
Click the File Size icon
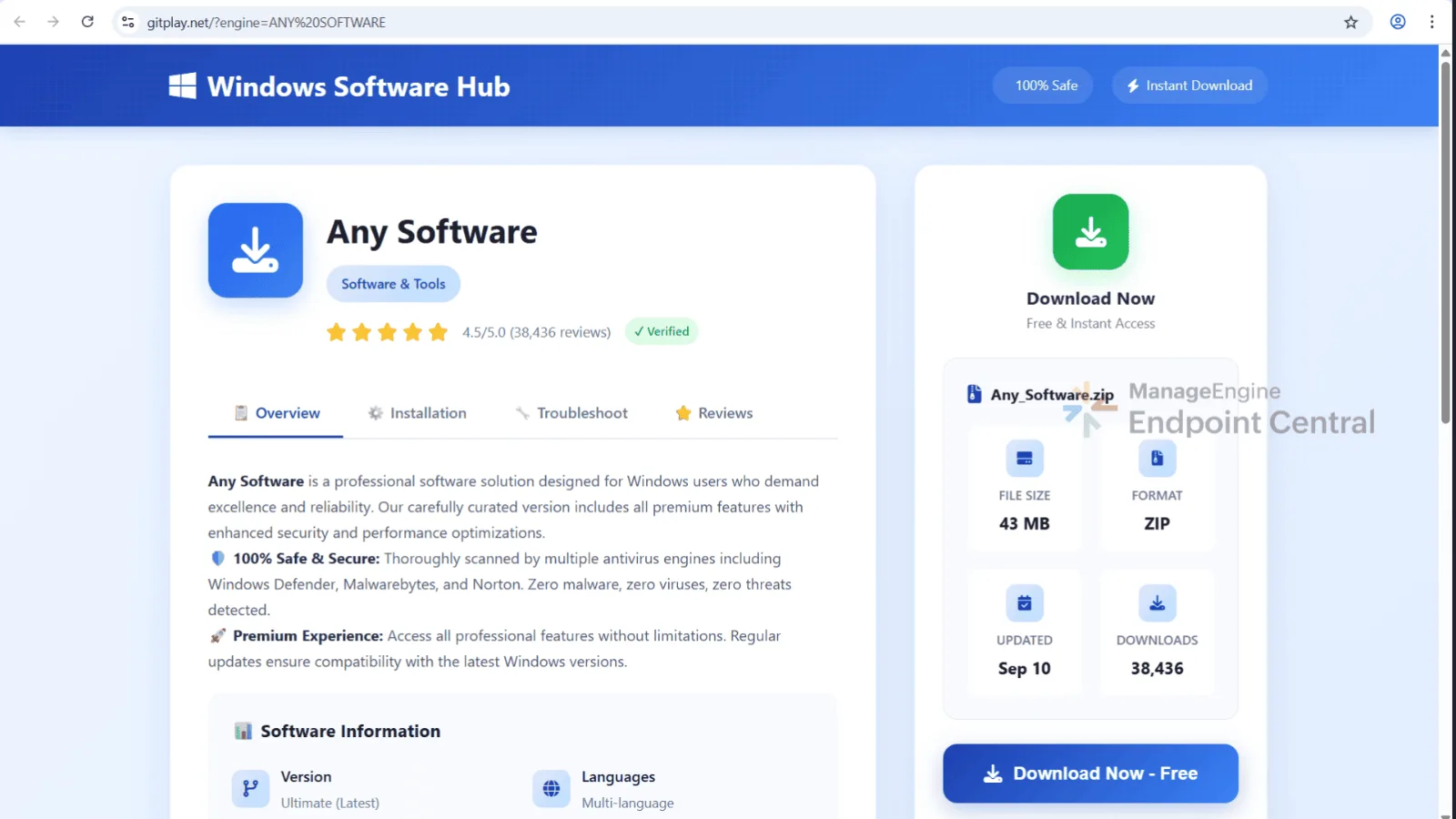(x=1024, y=458)
